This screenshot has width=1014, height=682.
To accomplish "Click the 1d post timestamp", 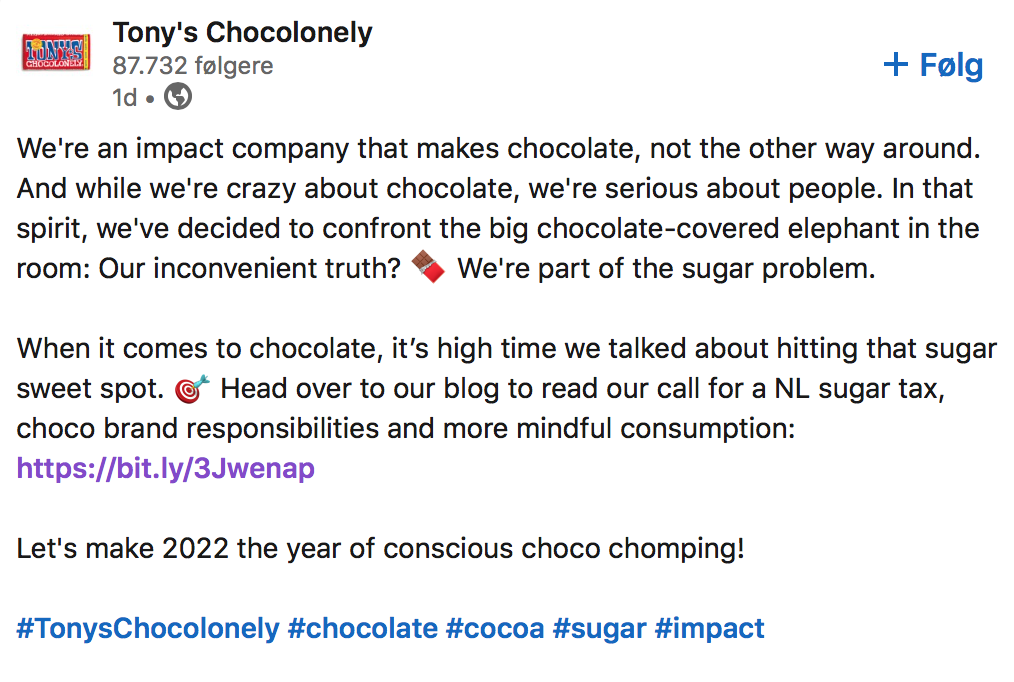I will [125, 98].
